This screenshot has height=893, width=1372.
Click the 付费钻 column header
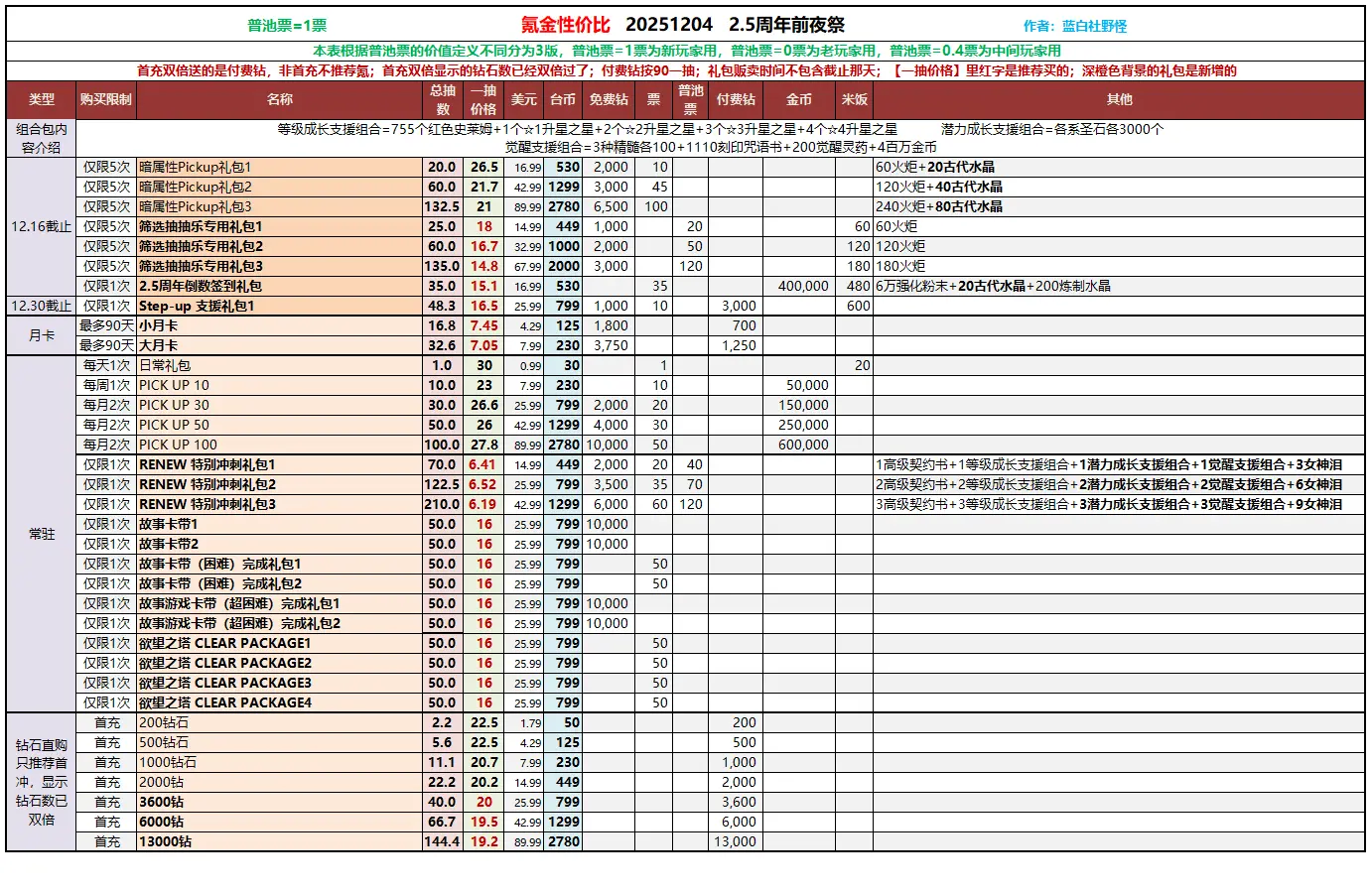735,99
